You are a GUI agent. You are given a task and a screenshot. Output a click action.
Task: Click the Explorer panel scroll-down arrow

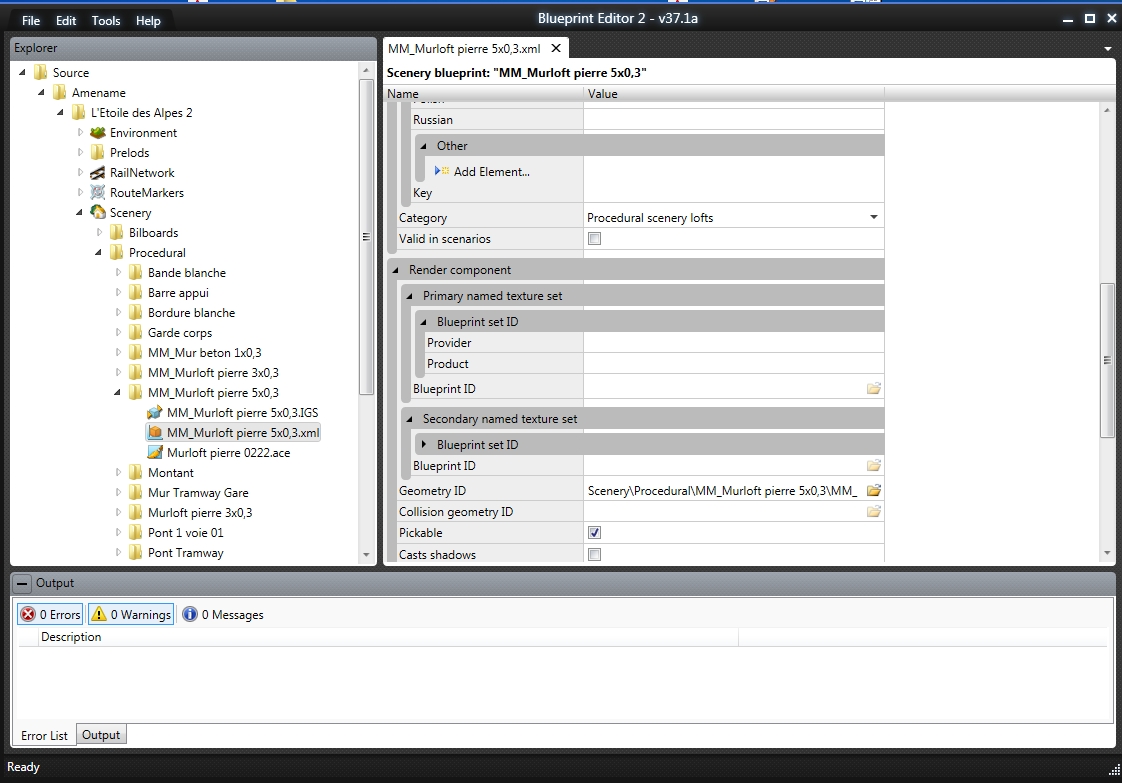coord(366,555)
